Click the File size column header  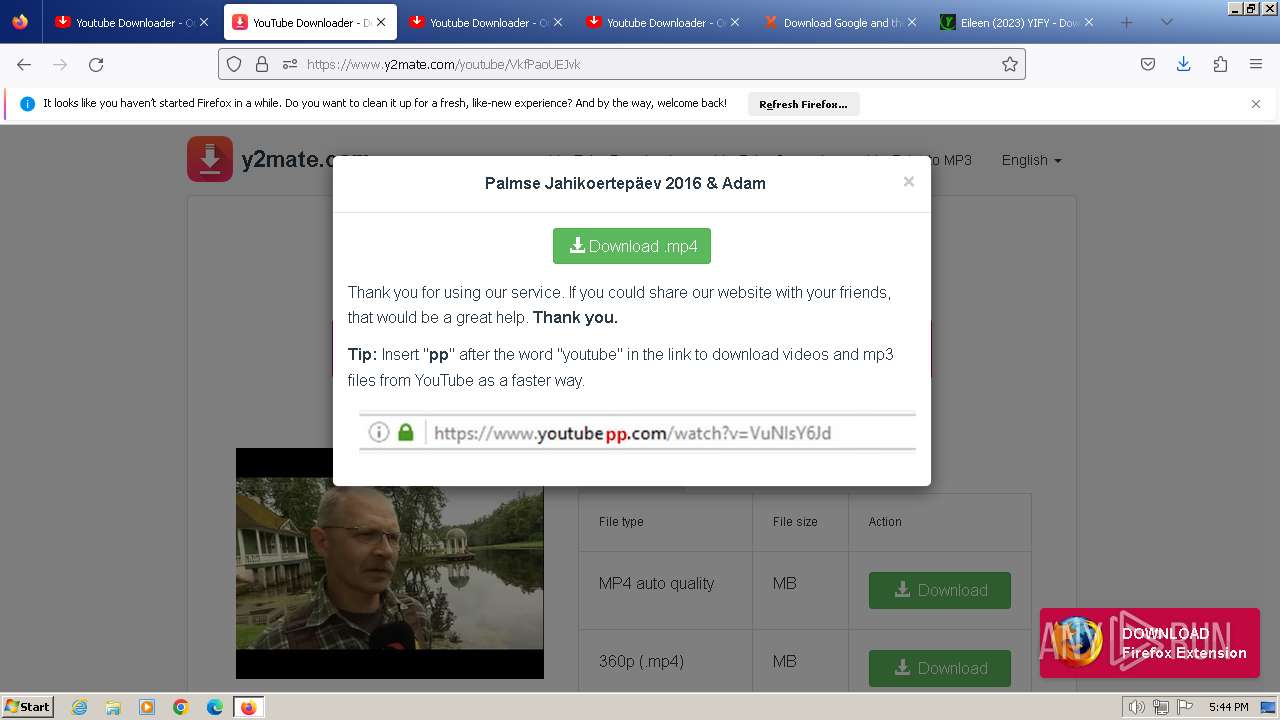tap(795, 522)
